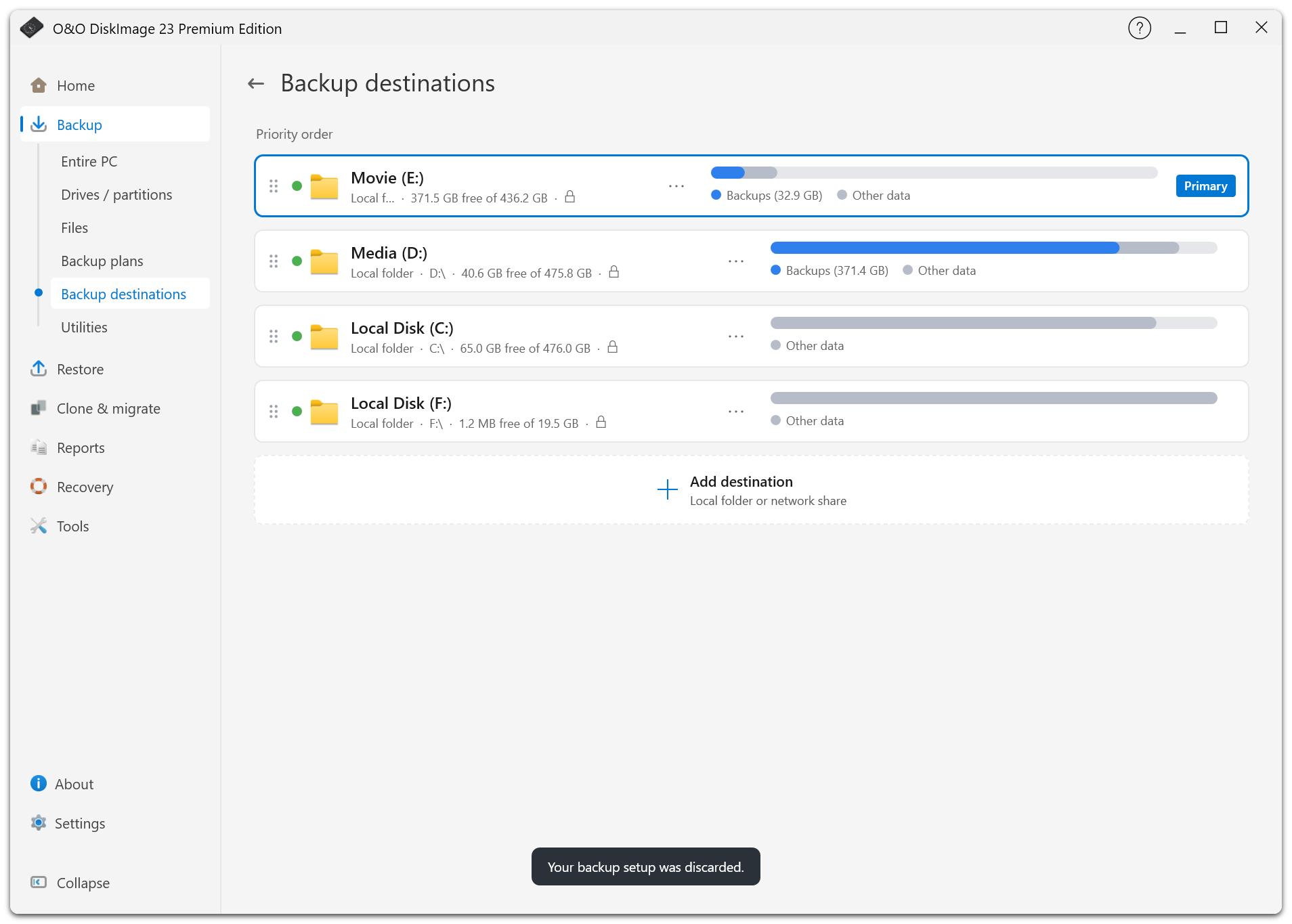This screenshot has height=924, width=1292.
Task: Open more options menu for Media (D:)
Action: point(736,261)
